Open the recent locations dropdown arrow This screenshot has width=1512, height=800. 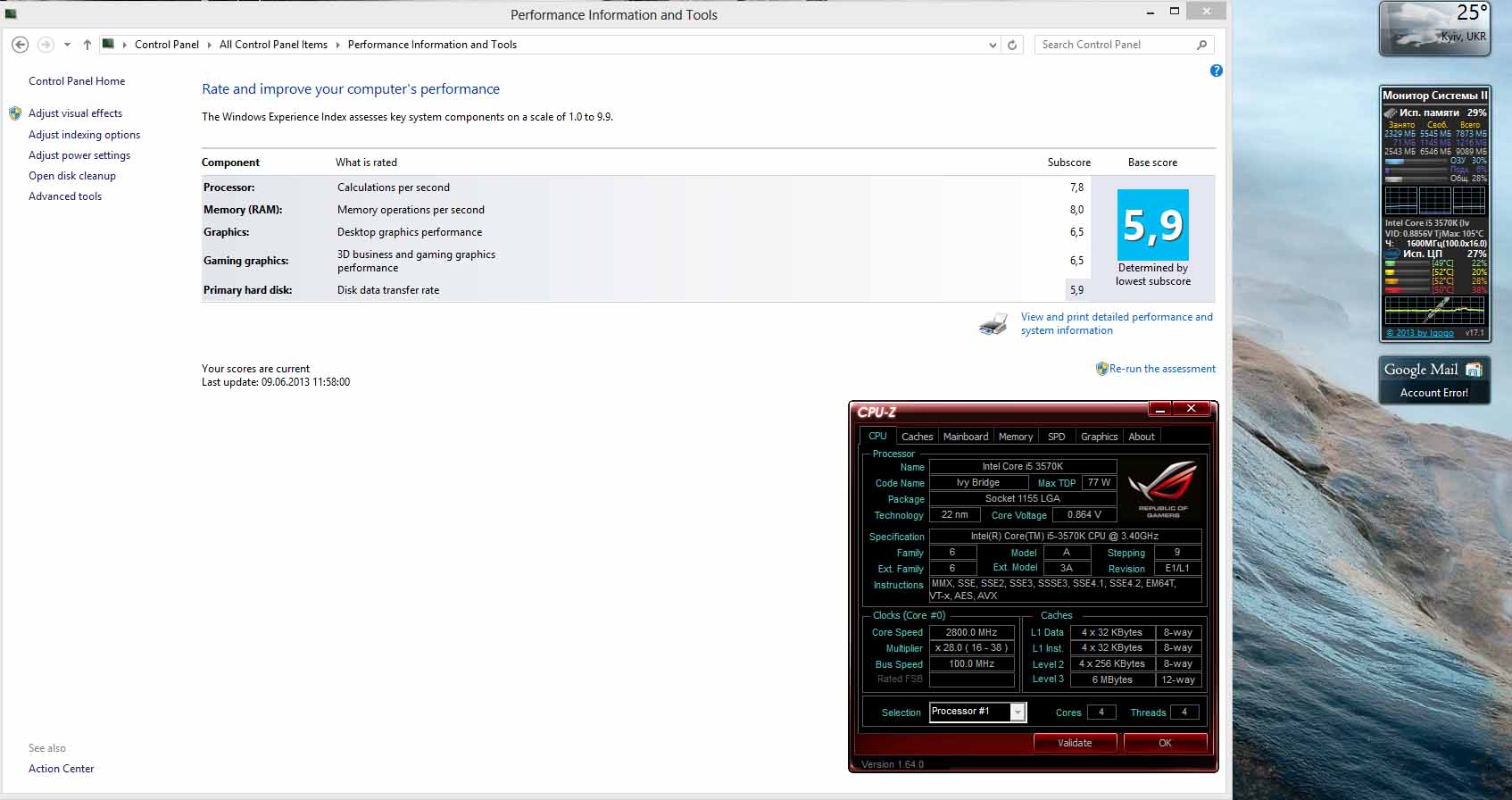tap(67, 45)
